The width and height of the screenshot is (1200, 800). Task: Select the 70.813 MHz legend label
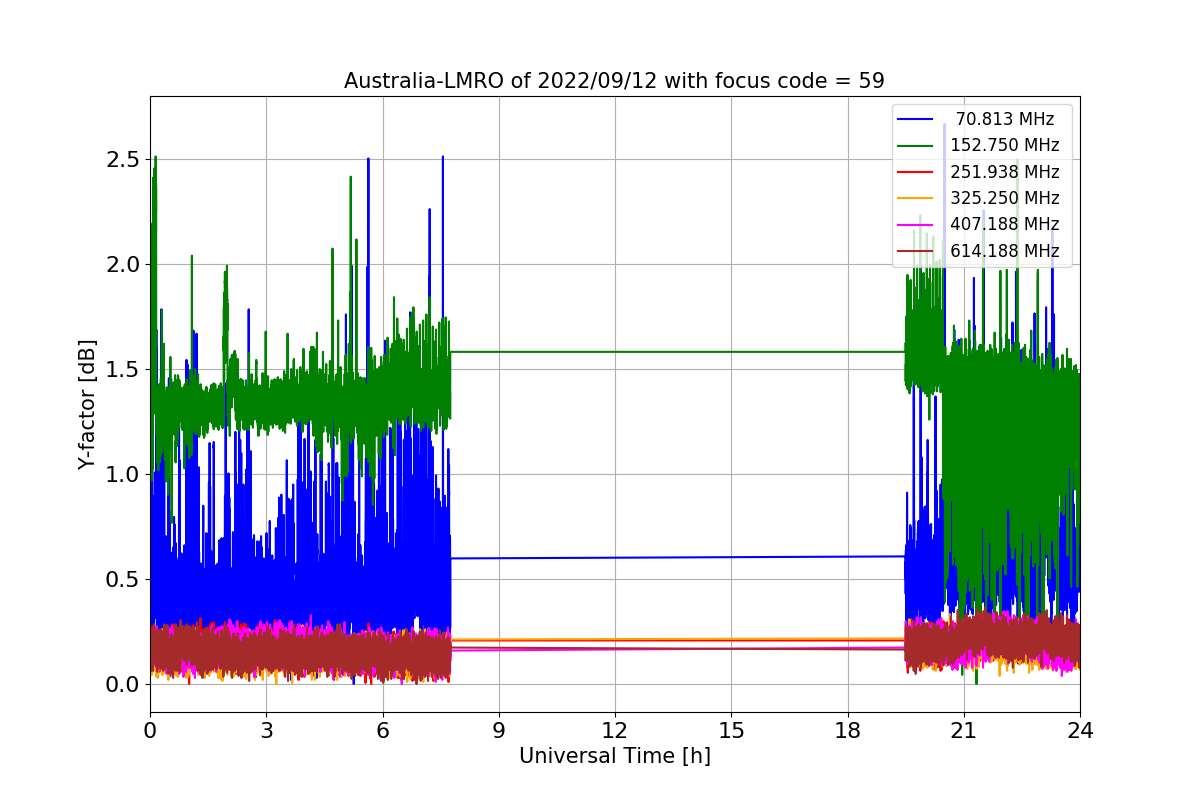click(1005, 119)
